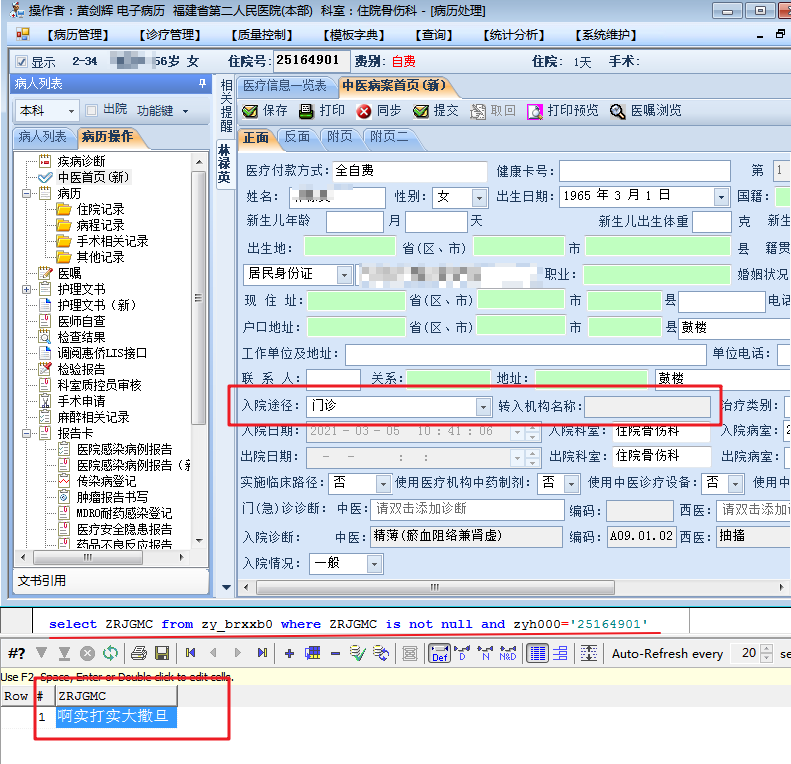The height and width of the screenshot is (764, 791).
Task: Click the pin icon on 病人列表 panel
Action: coord(202,83)
